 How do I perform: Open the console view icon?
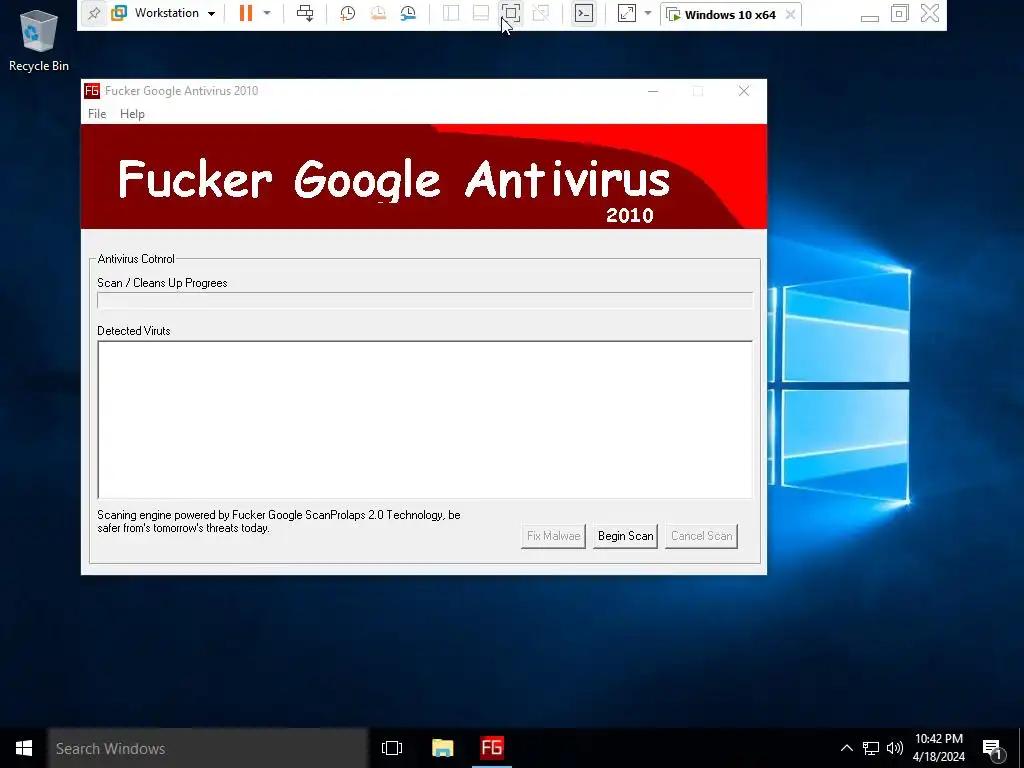point(584,13)
